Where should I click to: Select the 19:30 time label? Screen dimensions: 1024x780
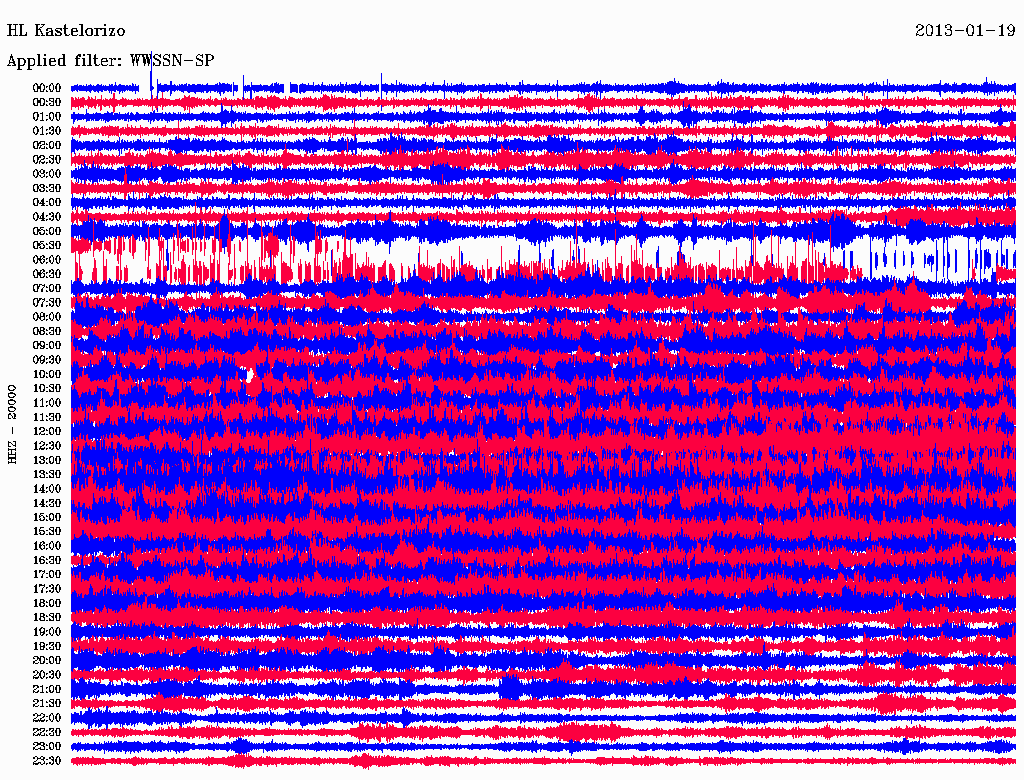(x=47, y=647)
